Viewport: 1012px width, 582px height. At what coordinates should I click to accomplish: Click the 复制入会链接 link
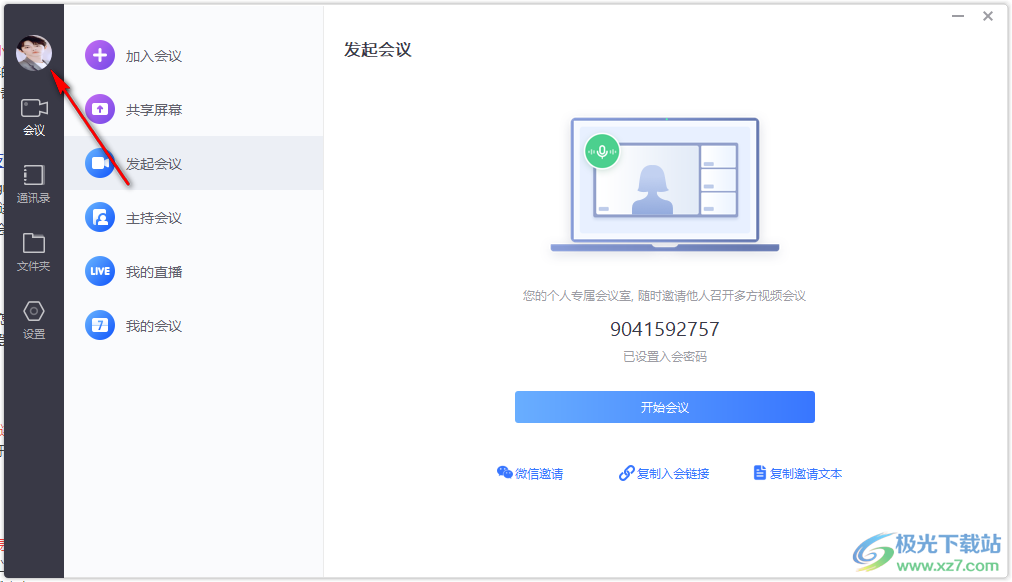pyautogui.click(x=664, y=473)
